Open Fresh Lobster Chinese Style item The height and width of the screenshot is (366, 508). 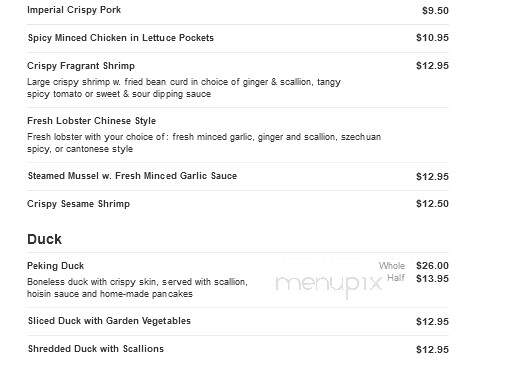(91, 121)
